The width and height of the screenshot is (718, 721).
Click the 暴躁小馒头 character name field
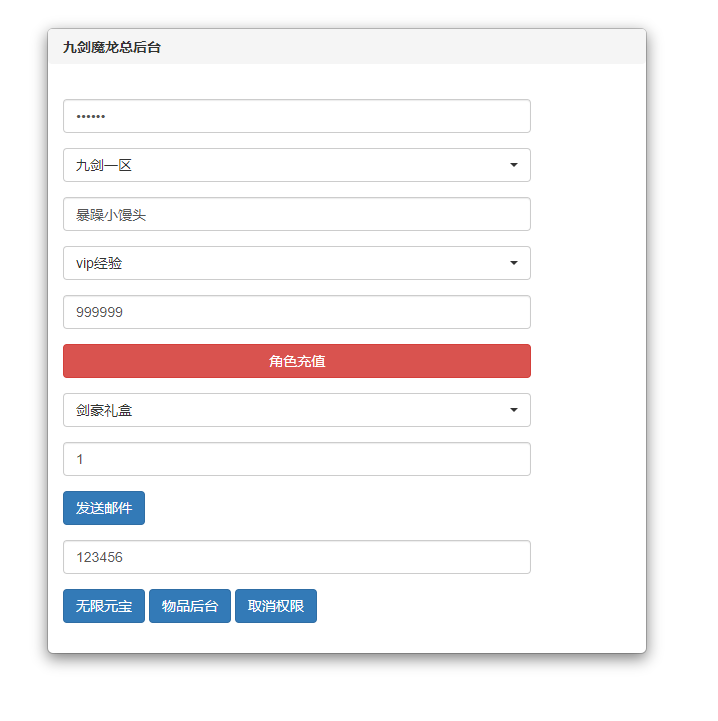point(296,214)
